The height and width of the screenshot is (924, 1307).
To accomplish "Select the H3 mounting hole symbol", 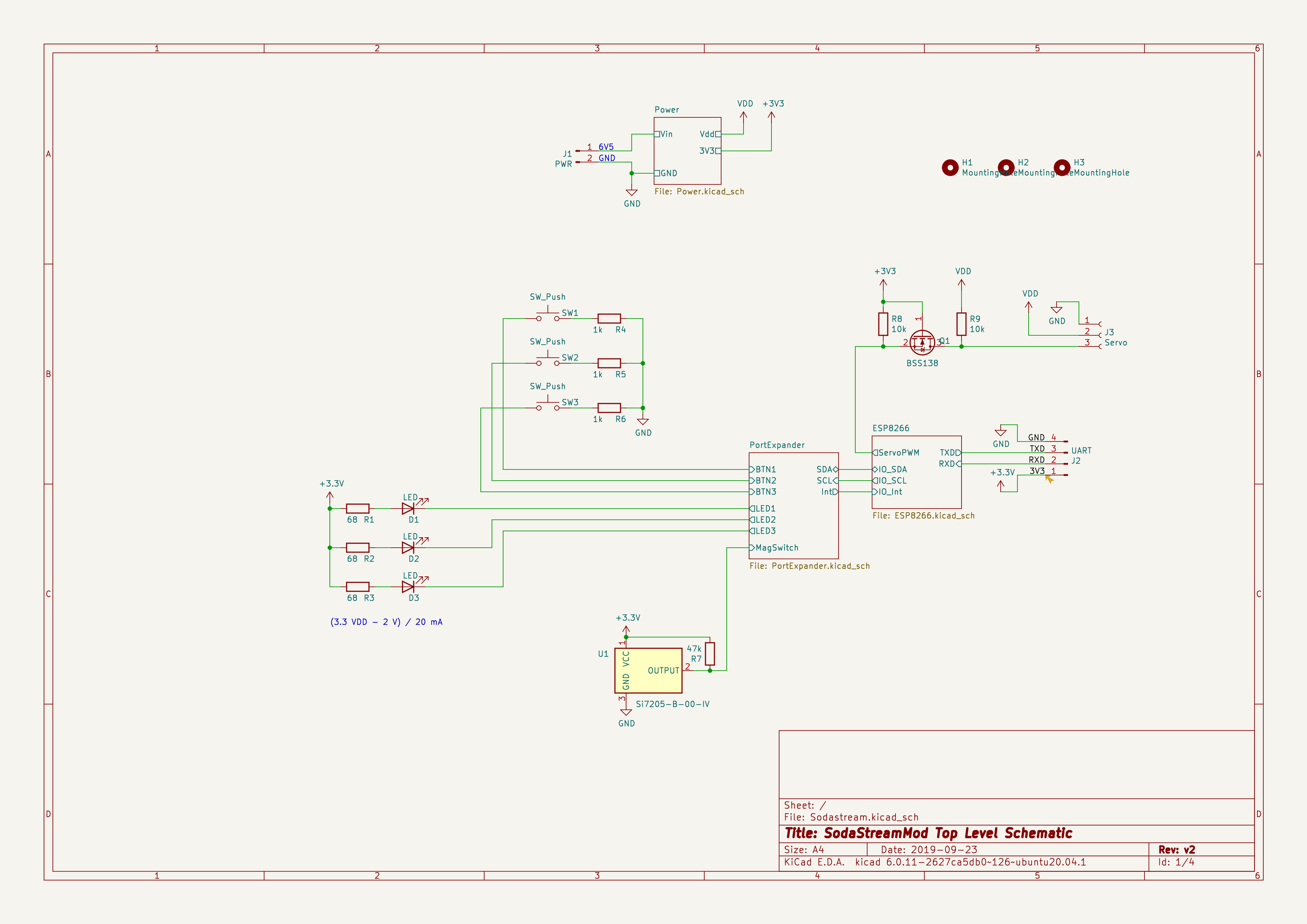I will [x=1062, y=168].
